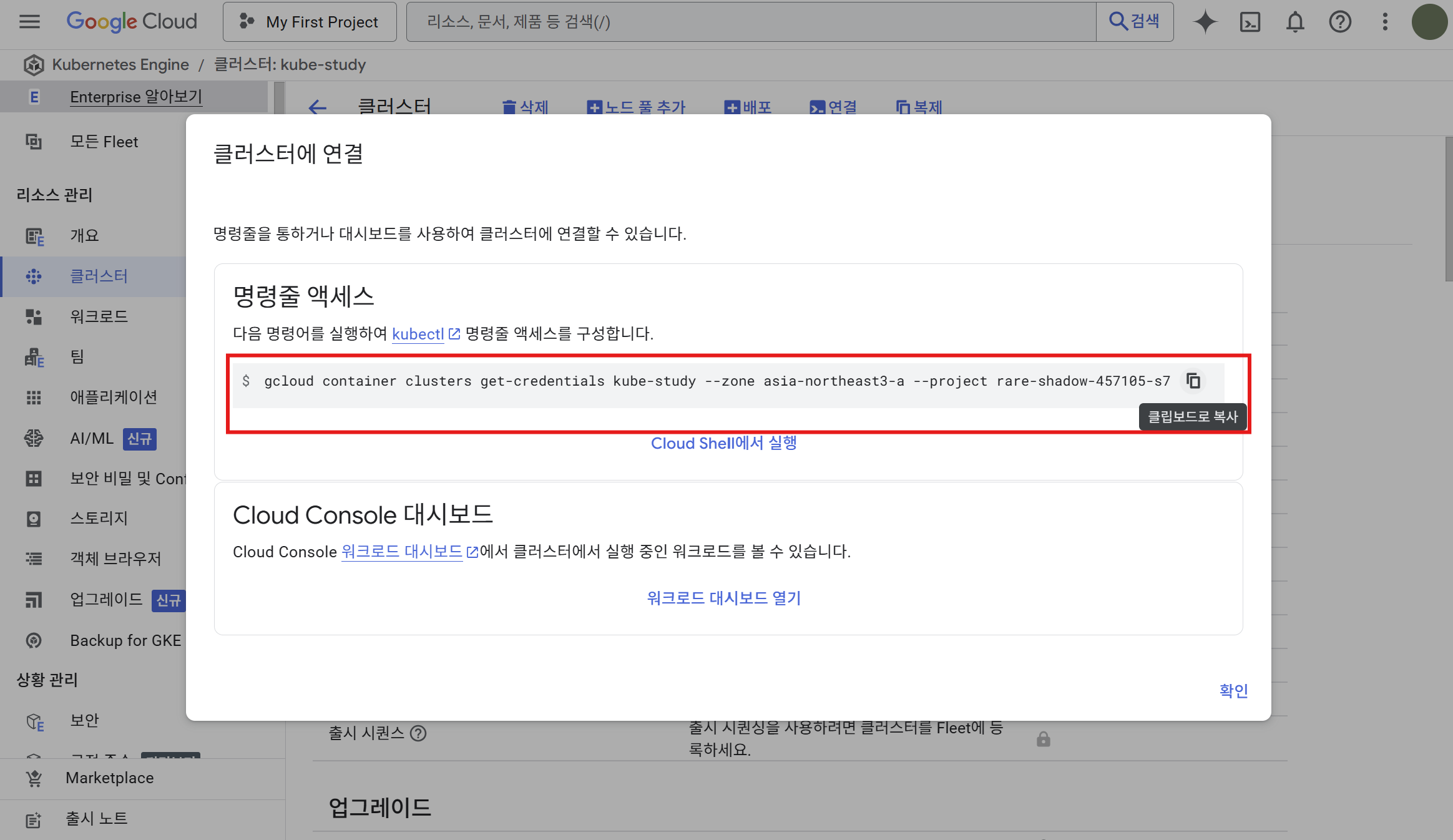
Task: Activate Cloud Shell terminal icon
Action: coord(1250,22)
